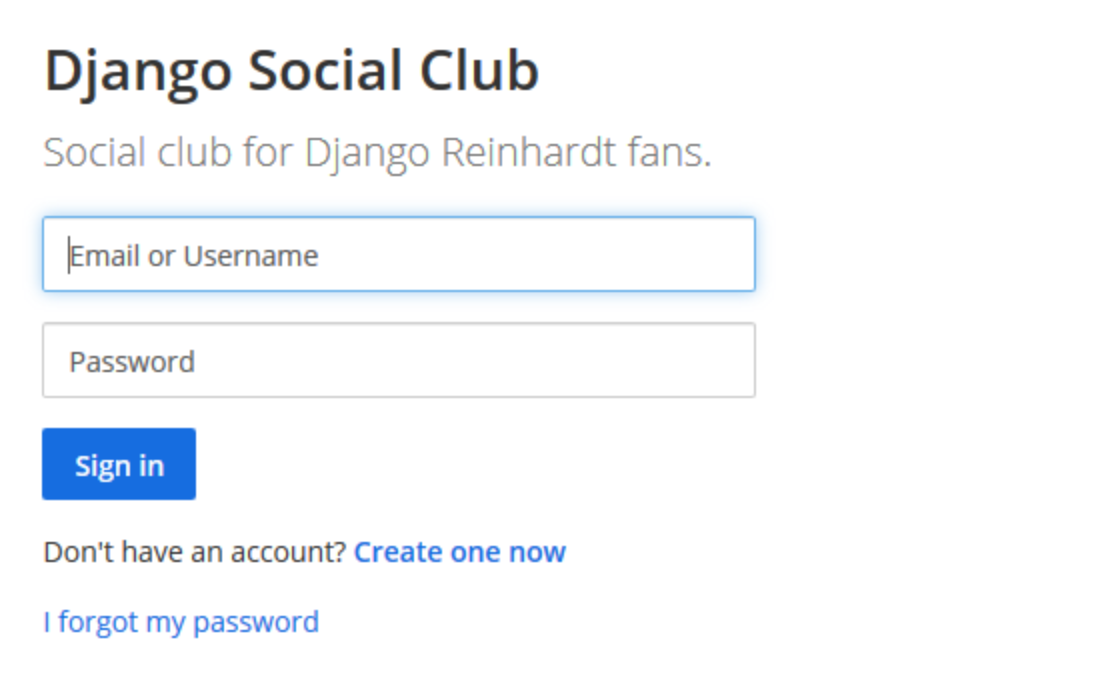Click I forgot my password

point(181,622)
